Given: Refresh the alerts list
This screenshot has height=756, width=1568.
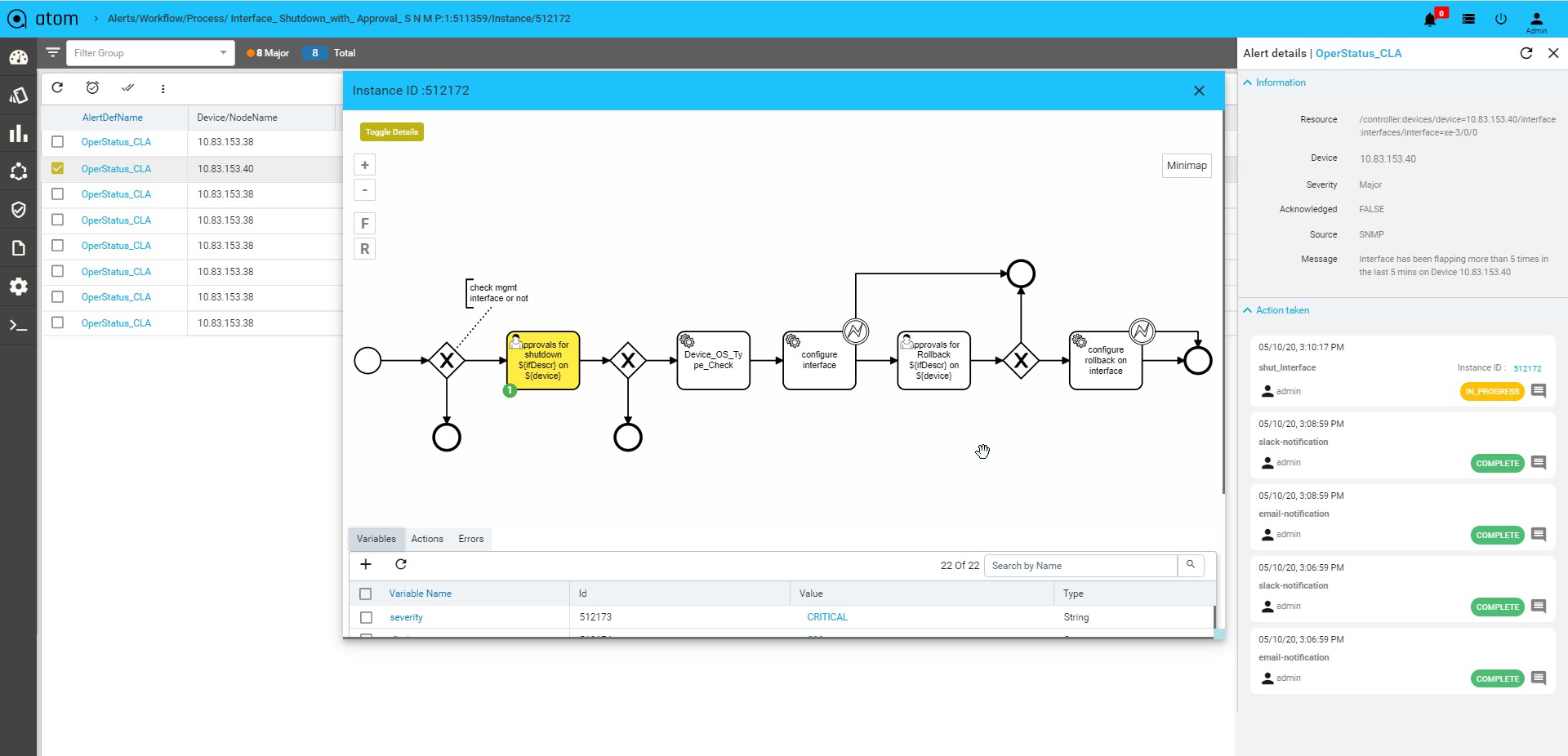Looking at the screenshot, I should click(x=57, y=88).
